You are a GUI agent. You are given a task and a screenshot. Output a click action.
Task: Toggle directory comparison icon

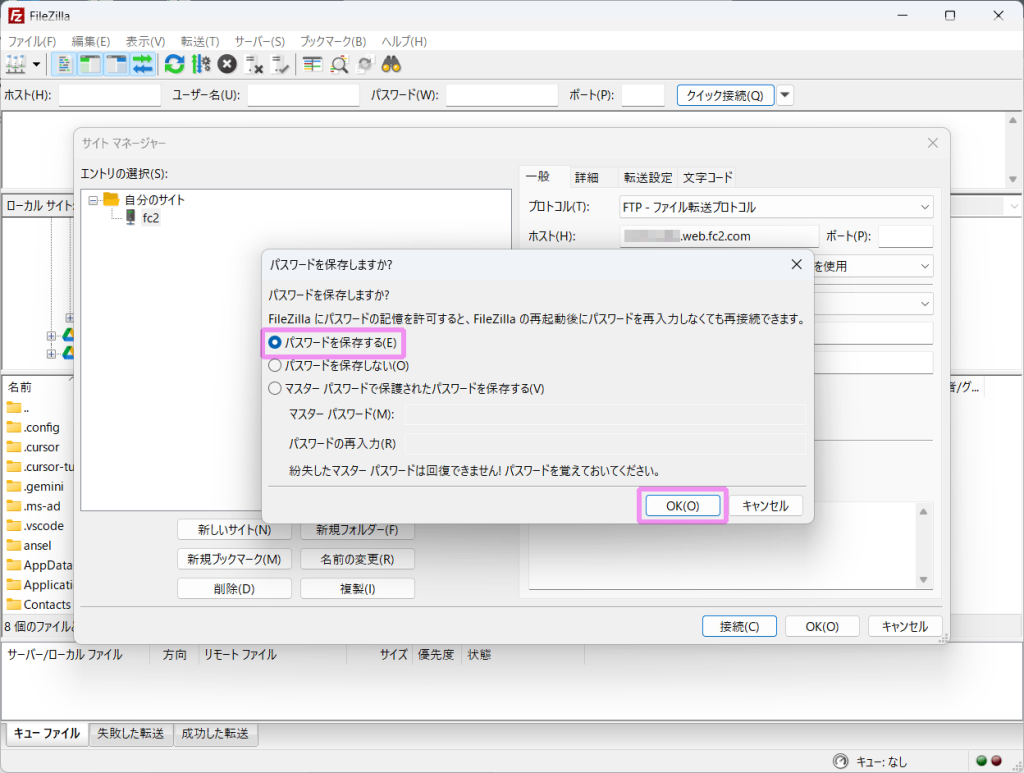click(x=339, y=64)
